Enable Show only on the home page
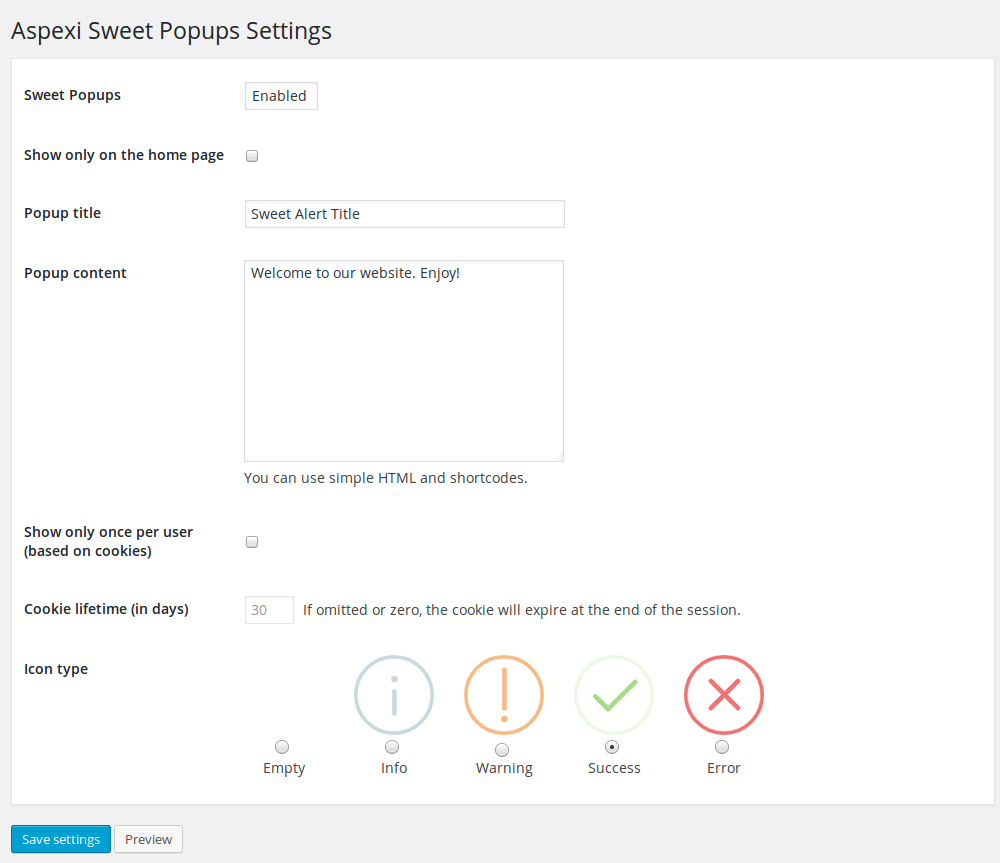 [252, 156]
